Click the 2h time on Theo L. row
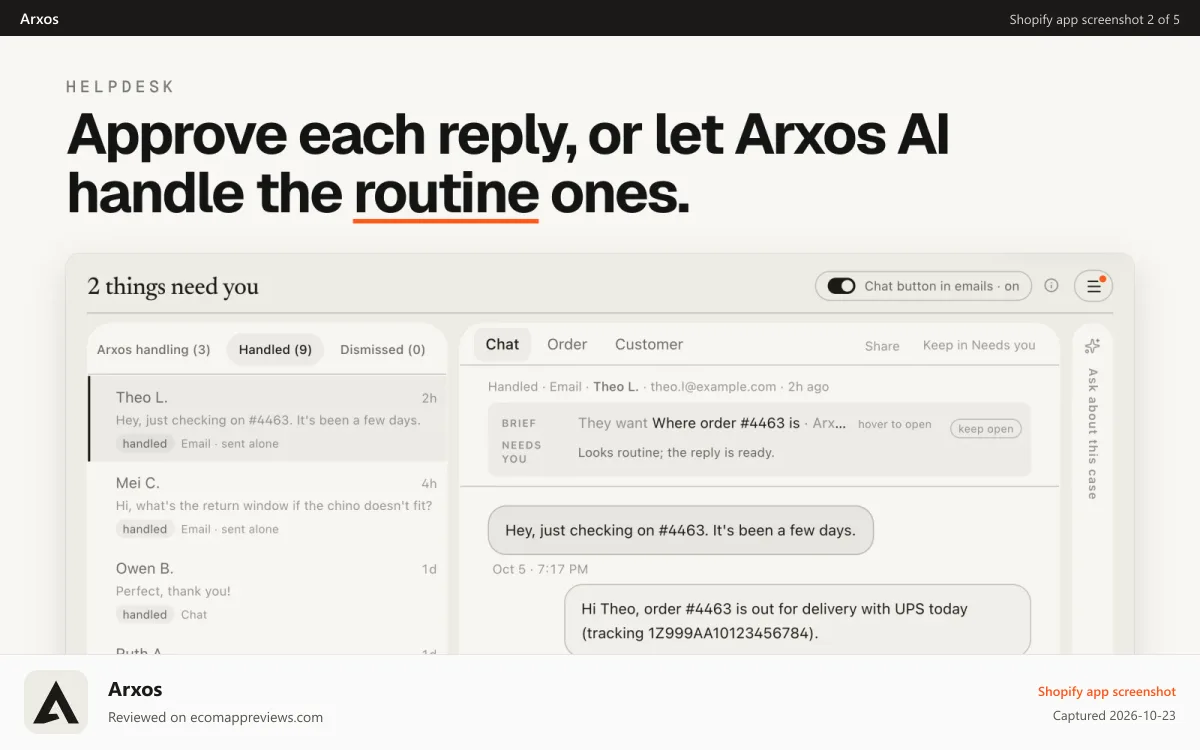This screenshot has width=1200, height=750. [429, 398]
